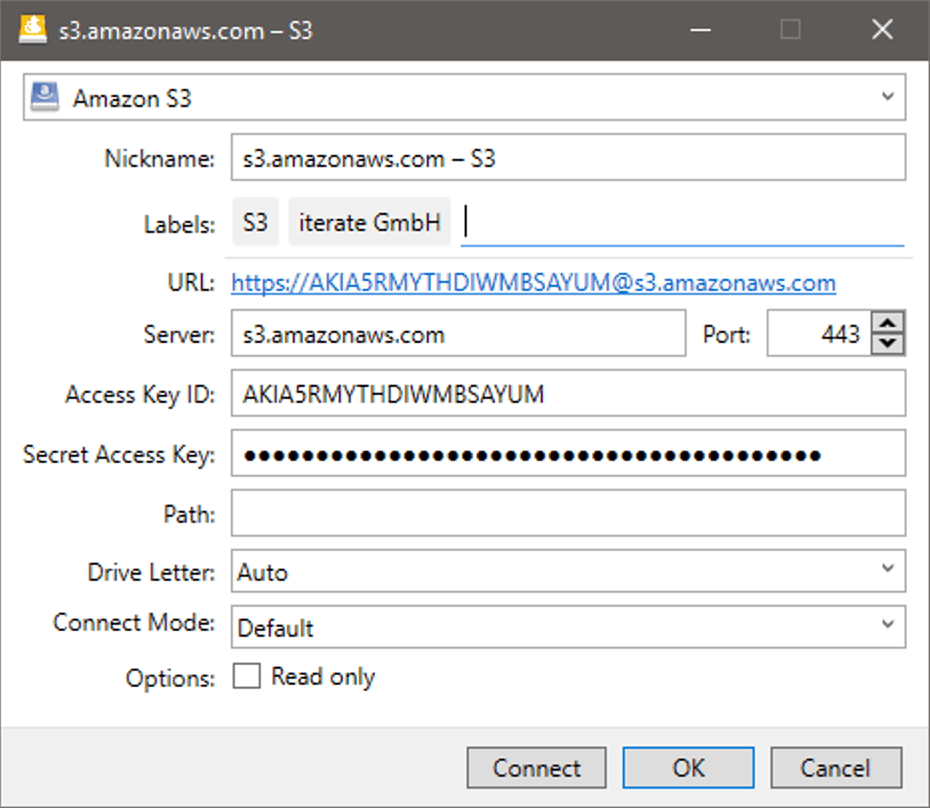Click the Amazon S3 drive icon
Image resolution: width=930 pixels, height=808 pixels.
point(45,97)
